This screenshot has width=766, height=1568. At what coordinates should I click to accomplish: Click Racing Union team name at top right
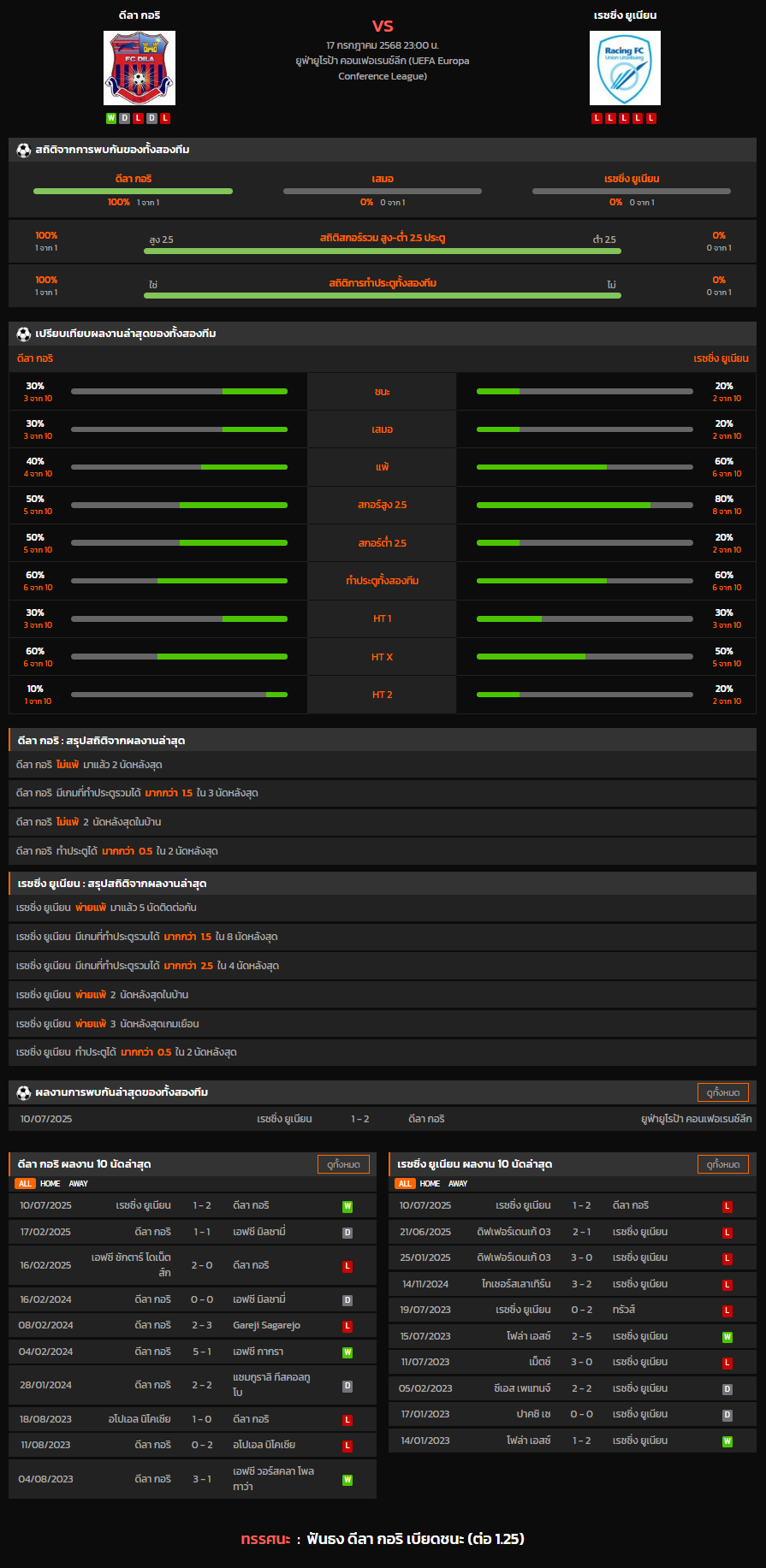(x=626, y=15)
